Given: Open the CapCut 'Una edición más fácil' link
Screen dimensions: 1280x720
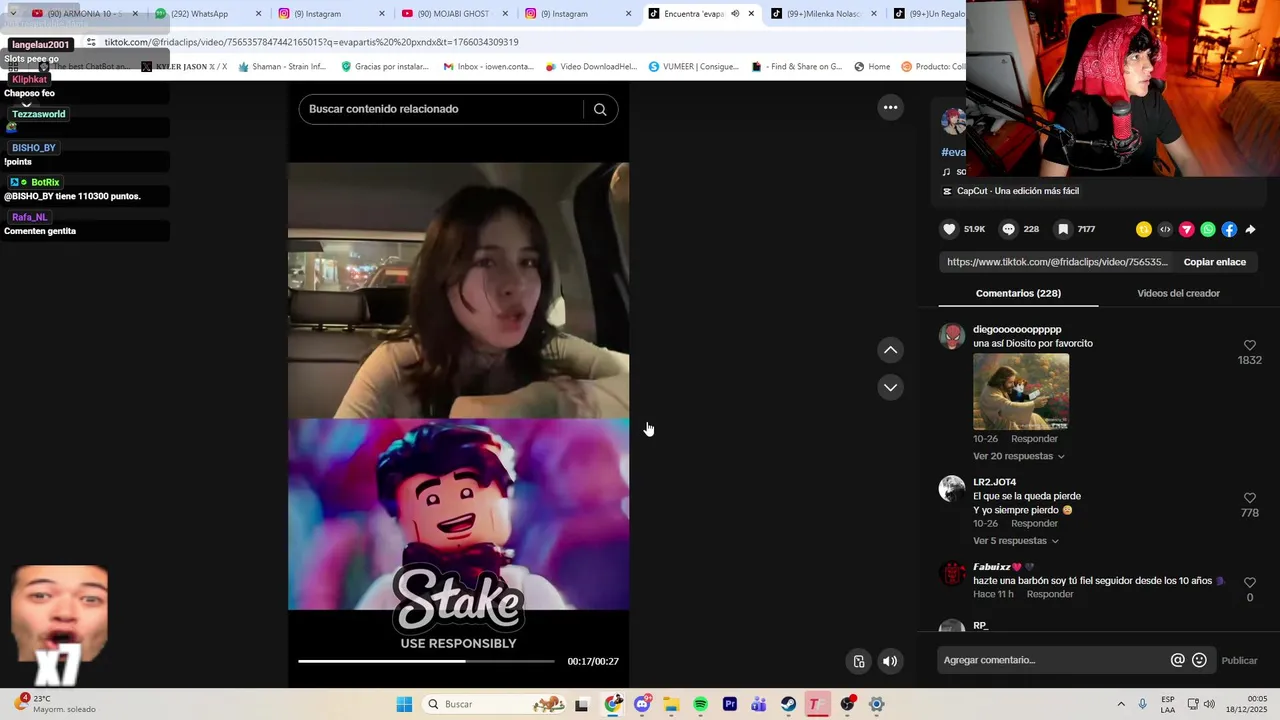Looking at the screenshot, I should (x=1010, y=191).
